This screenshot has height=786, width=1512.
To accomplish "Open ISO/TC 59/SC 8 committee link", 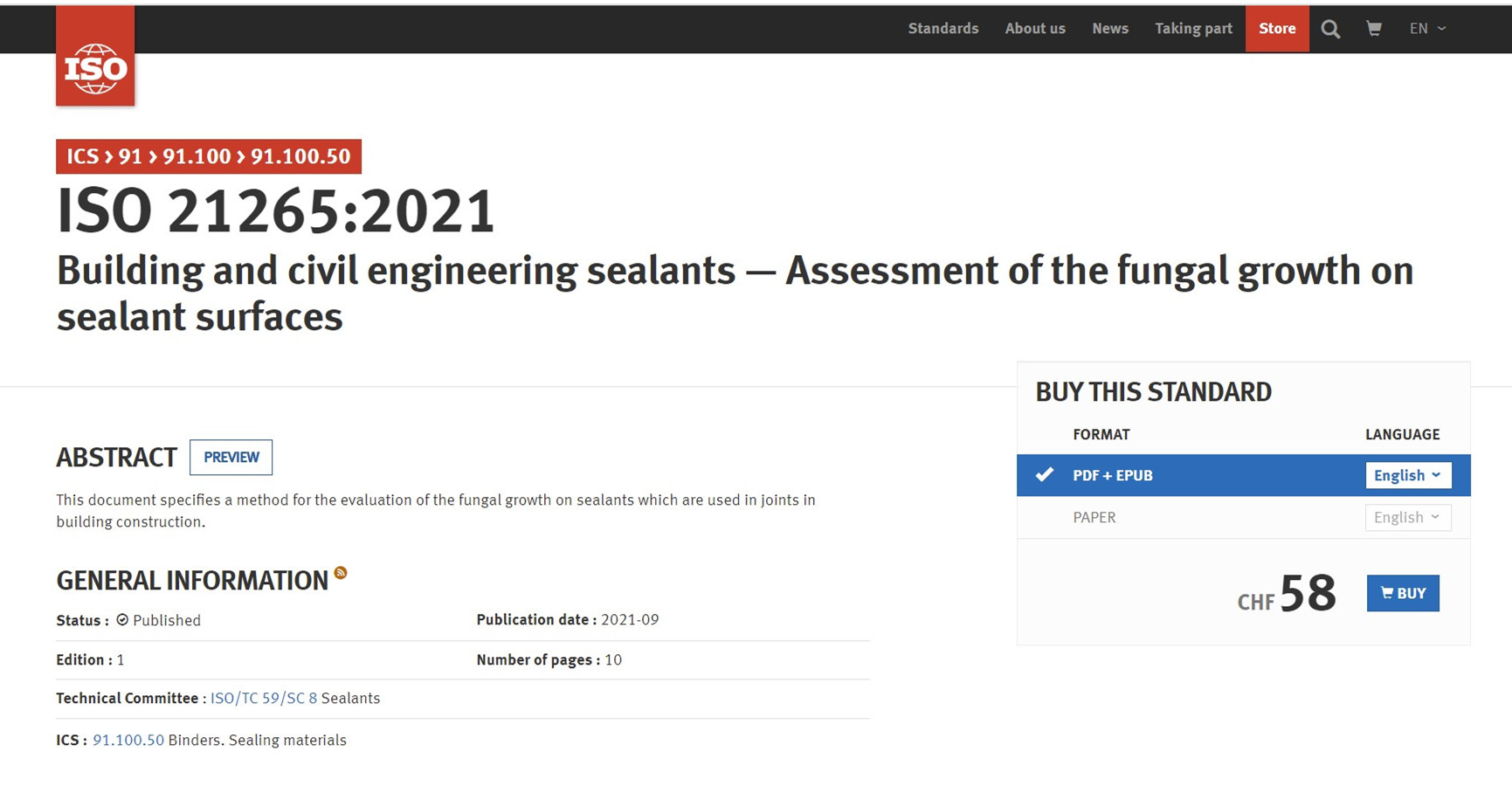I will [263, 699].
